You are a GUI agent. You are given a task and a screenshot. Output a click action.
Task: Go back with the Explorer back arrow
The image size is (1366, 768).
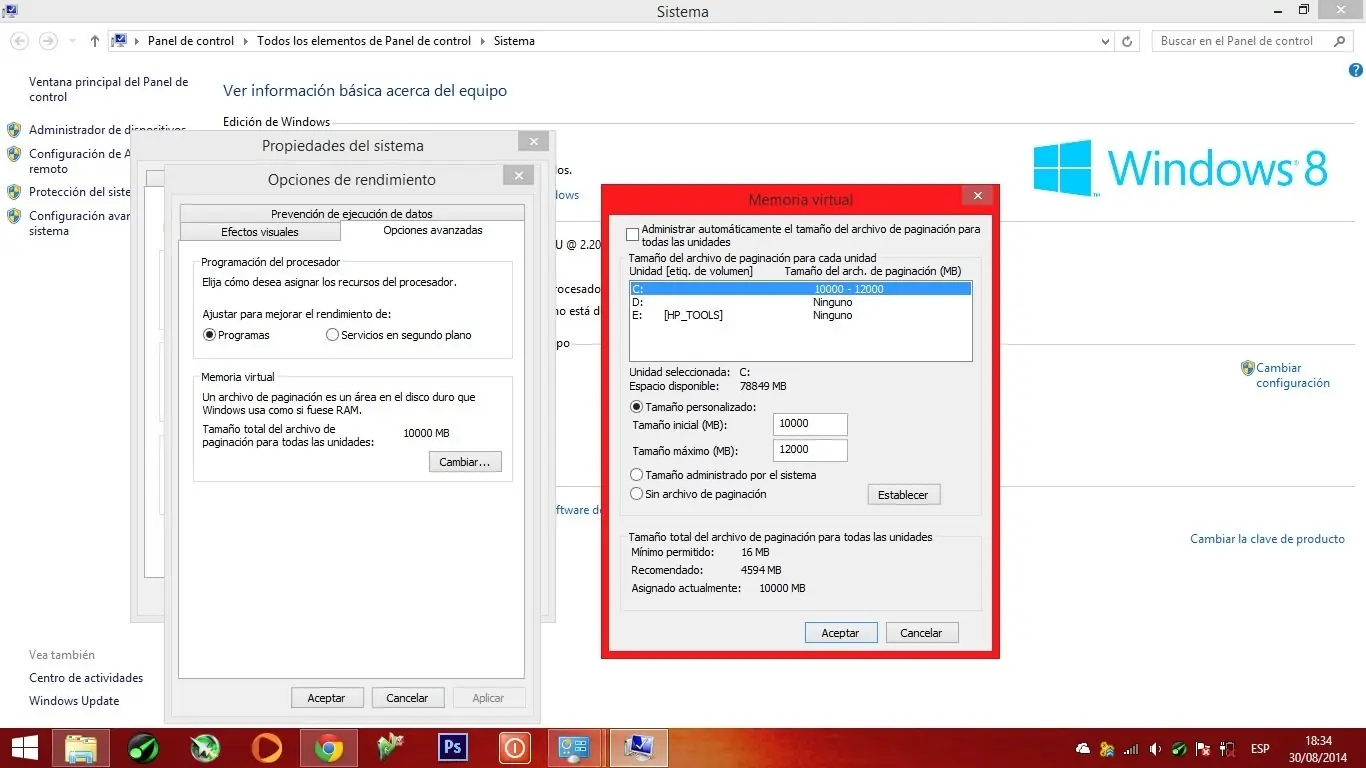(19, 41)
